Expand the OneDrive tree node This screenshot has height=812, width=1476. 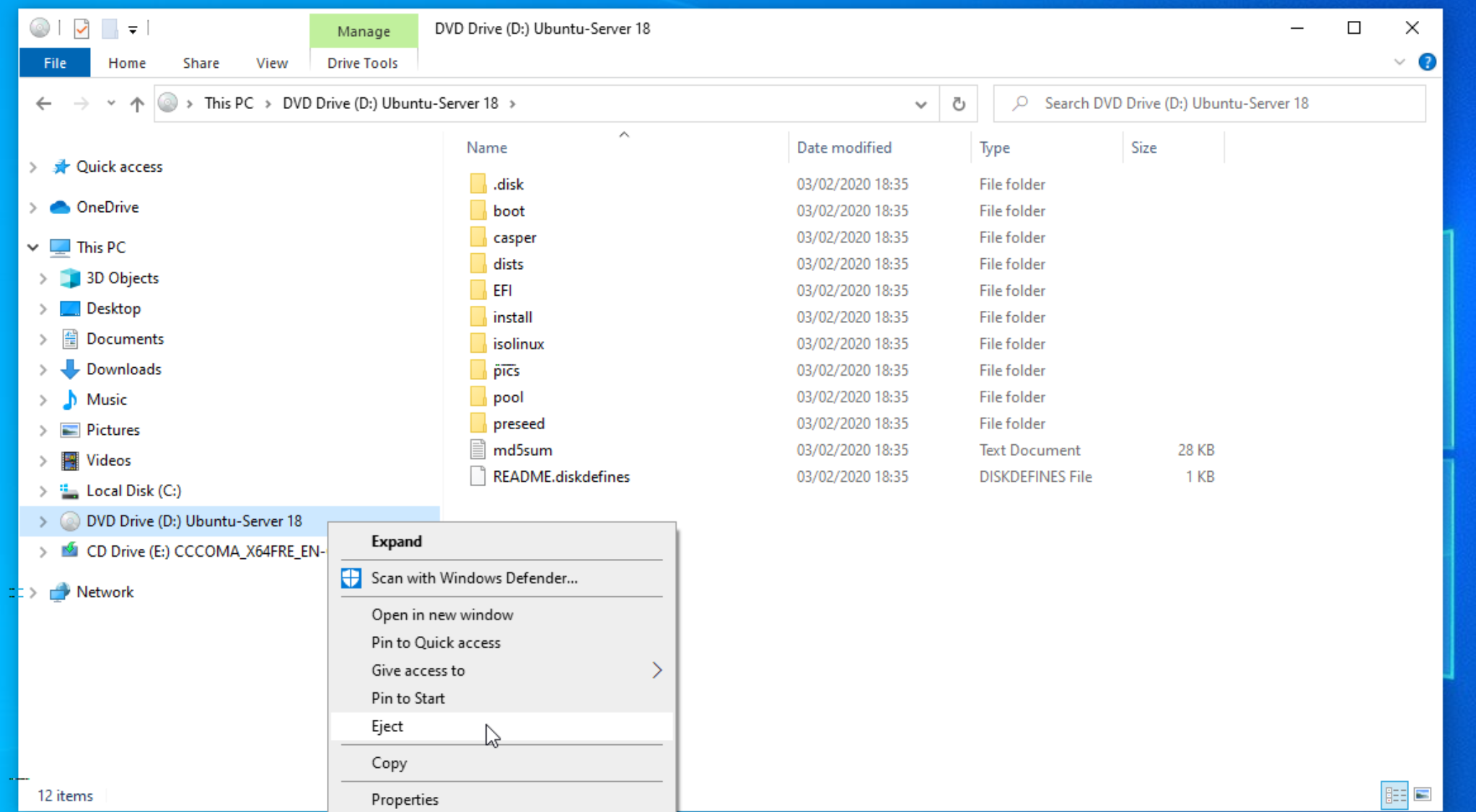[32, 207]
